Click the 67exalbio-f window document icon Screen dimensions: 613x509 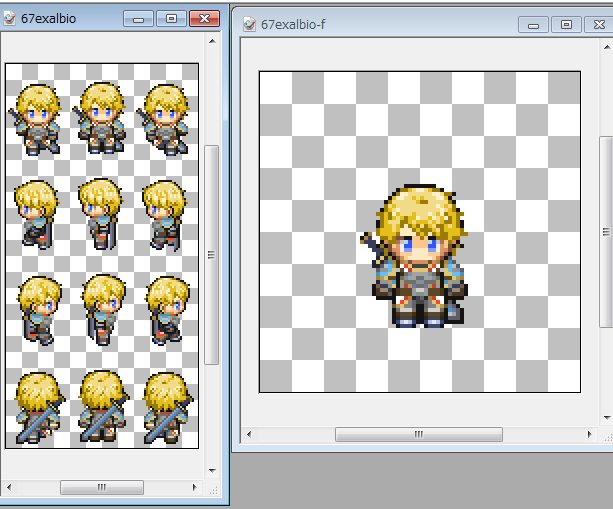(x=249, y=24)
